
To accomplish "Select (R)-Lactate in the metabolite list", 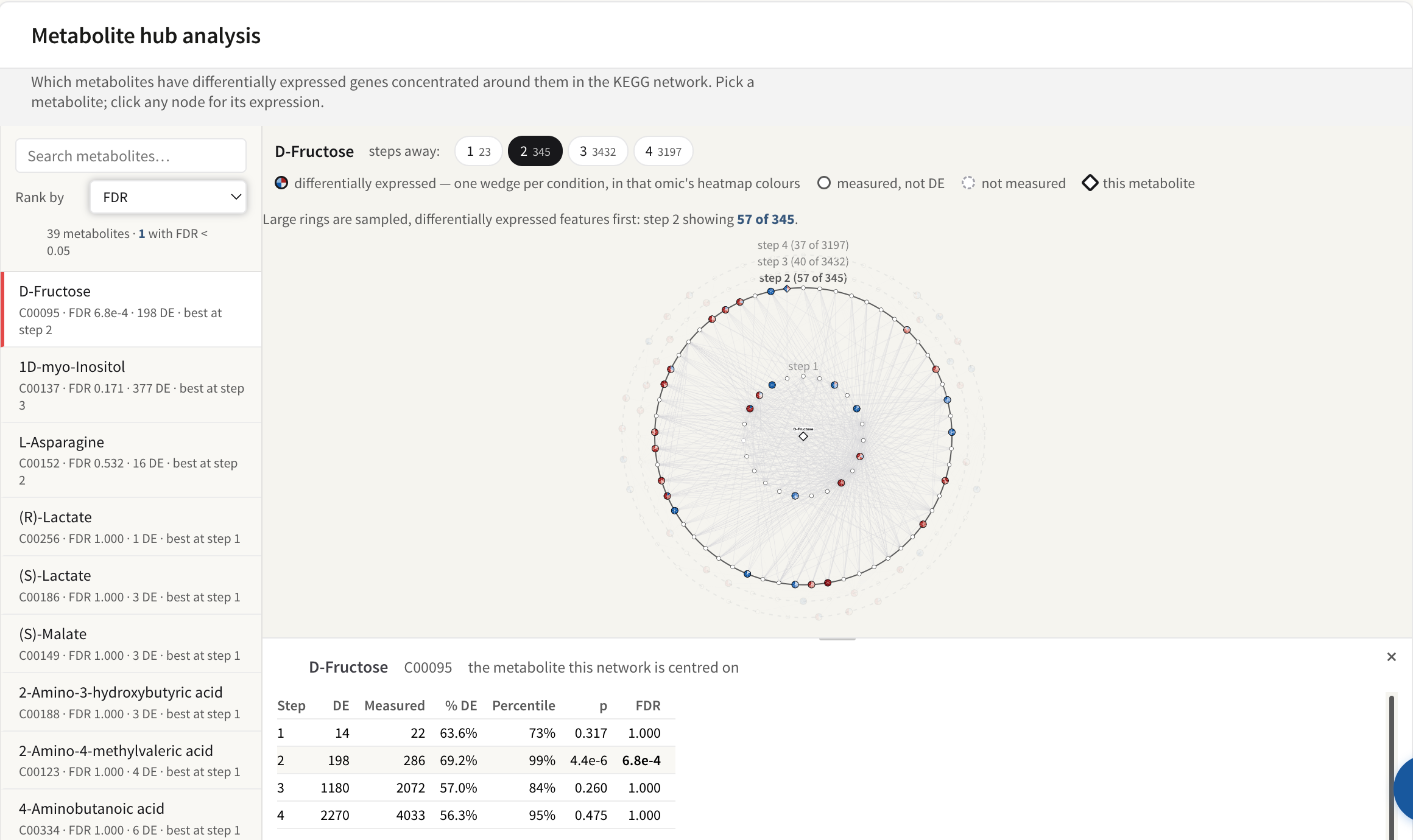I will [131, 527].
